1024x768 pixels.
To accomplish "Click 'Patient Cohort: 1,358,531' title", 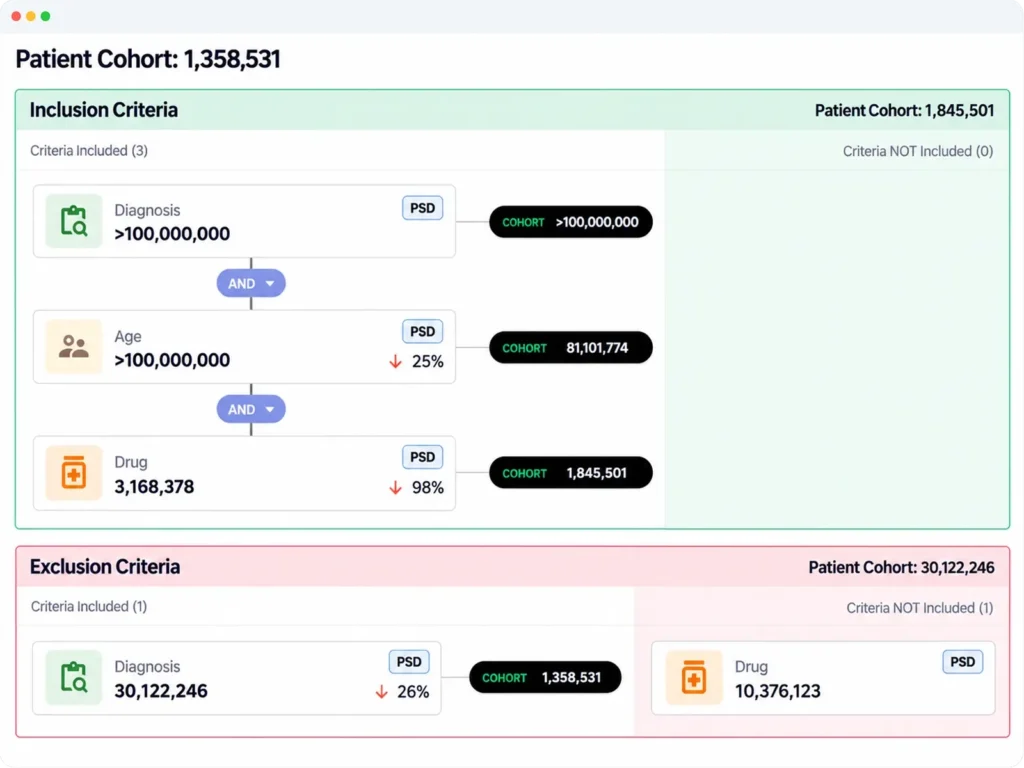I will pos(148,59).
